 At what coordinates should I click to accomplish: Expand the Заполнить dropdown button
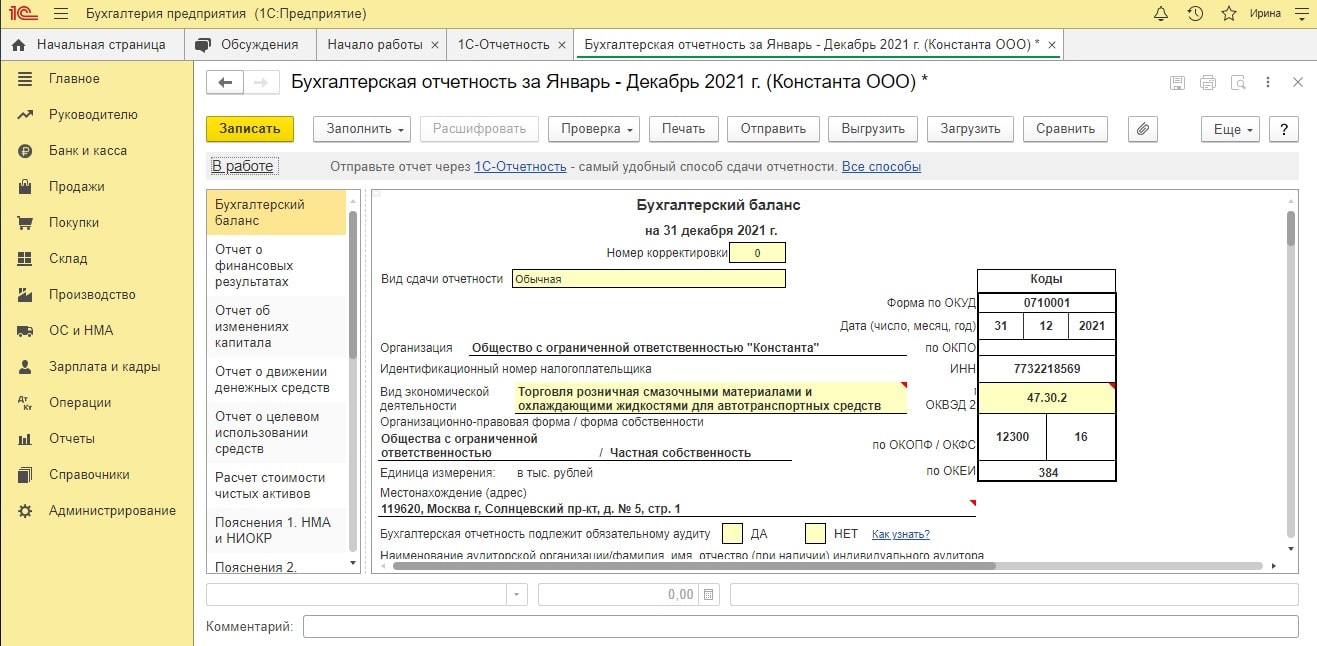(362, 129)
